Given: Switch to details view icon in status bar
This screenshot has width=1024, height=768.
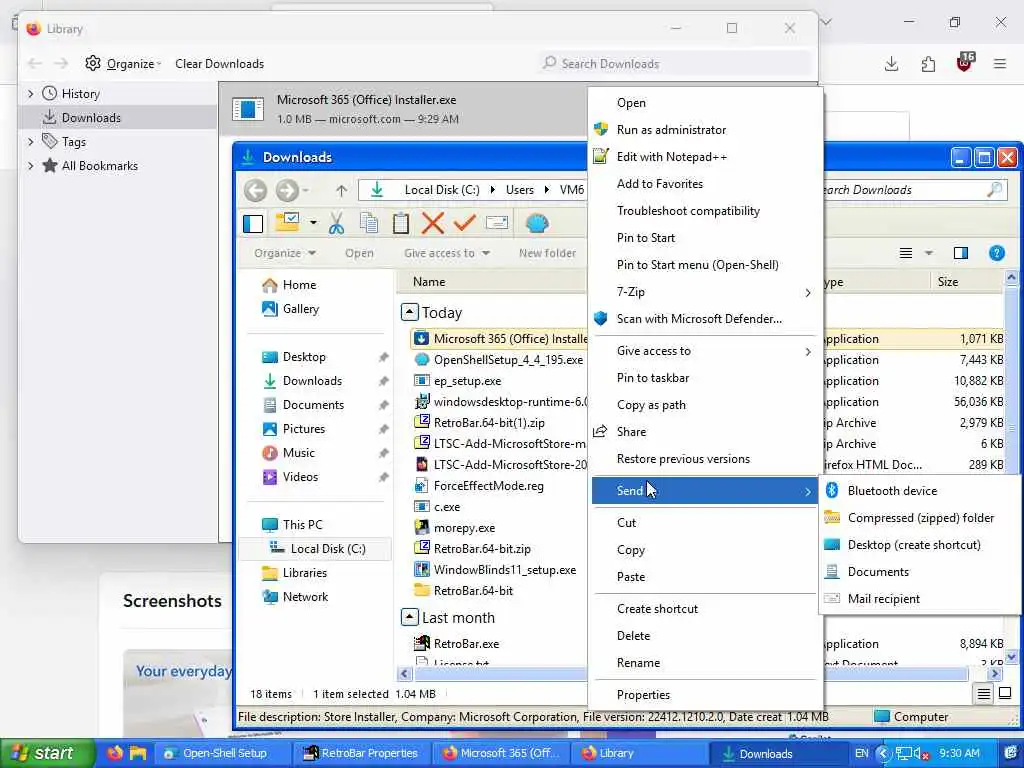Looking at the screenshot, I should coord(984,694).
